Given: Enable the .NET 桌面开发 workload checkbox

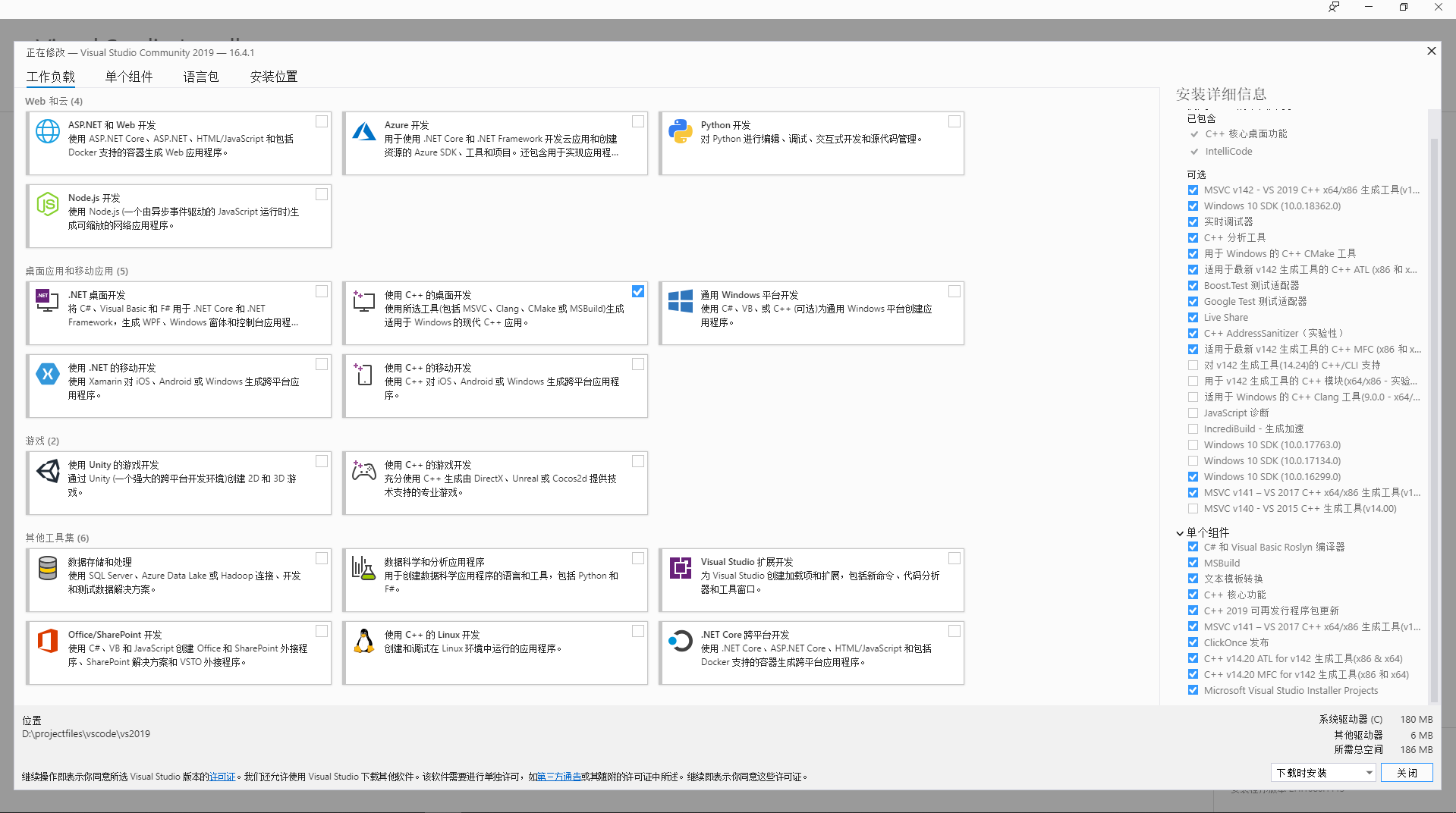Looking at the screenshot, I should point(322,291).
